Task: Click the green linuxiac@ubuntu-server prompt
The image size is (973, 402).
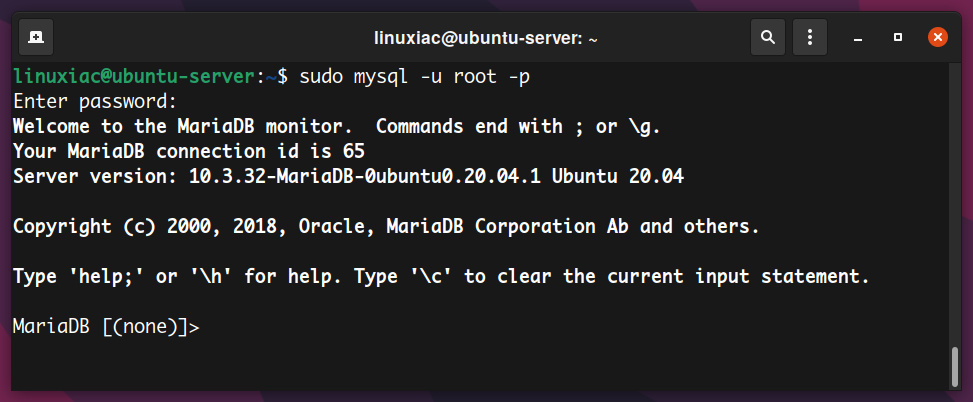Action: 134,78
